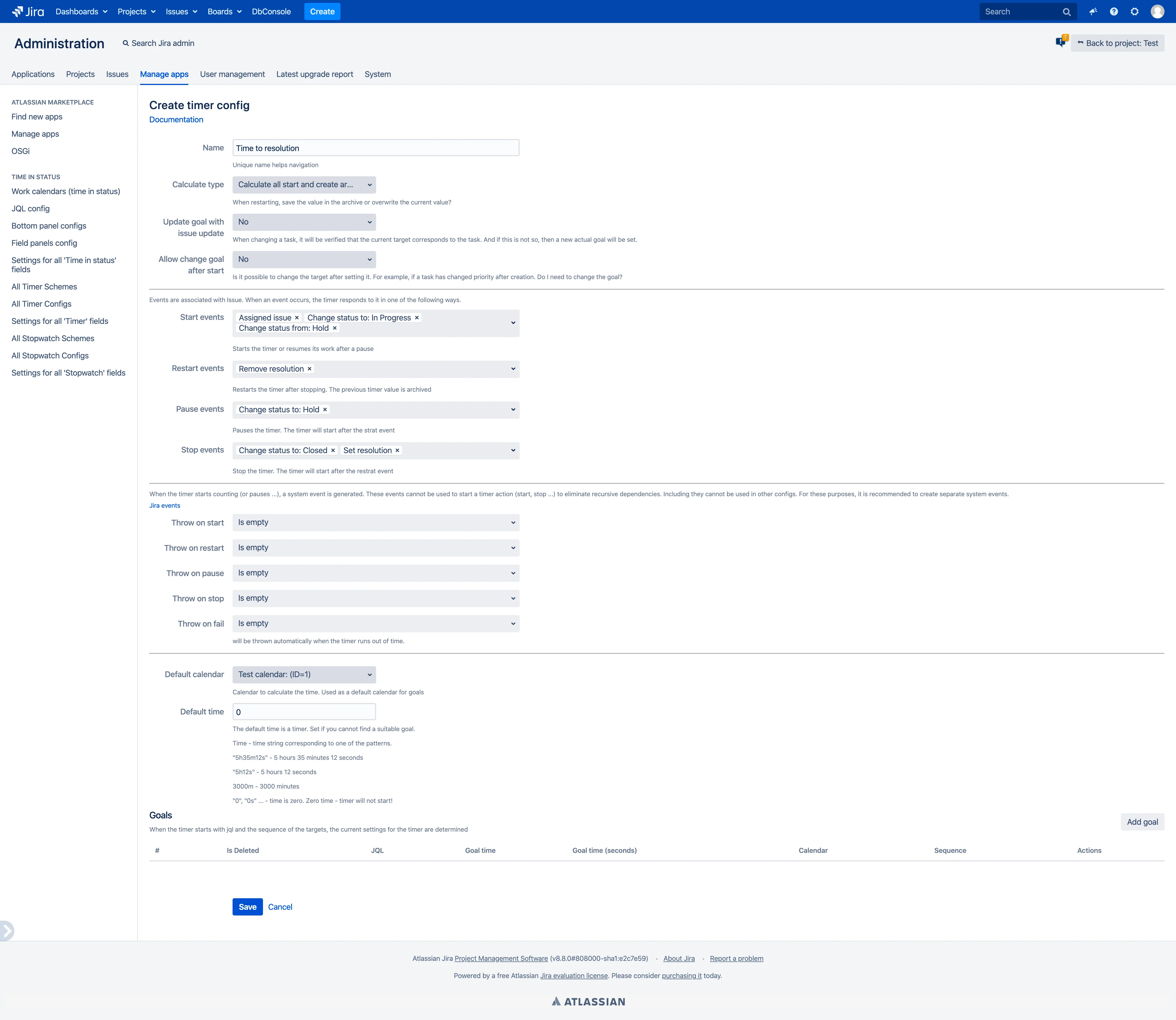
Task: Remove 'Change status to: Hold' pause tag
Action: 325,409
